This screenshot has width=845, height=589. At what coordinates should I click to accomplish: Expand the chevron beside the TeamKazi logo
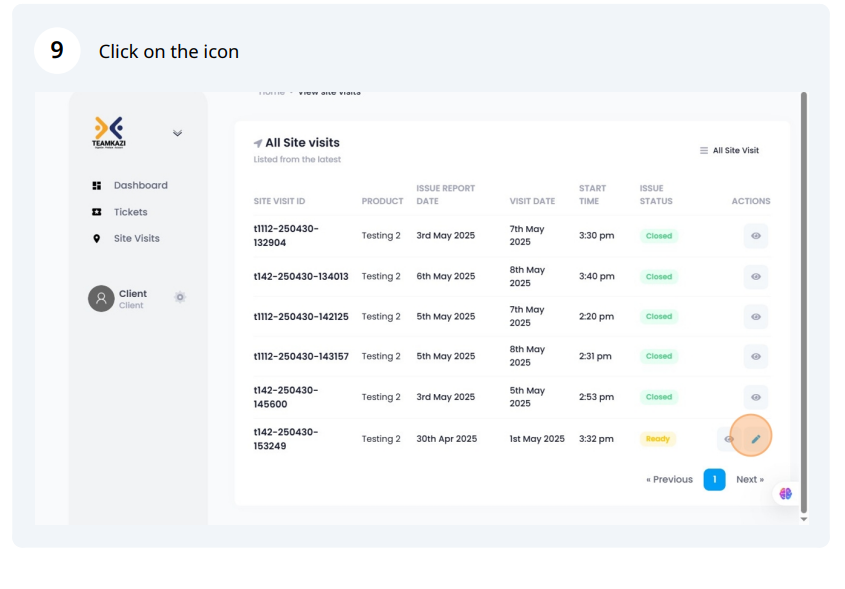coord(177,133)
